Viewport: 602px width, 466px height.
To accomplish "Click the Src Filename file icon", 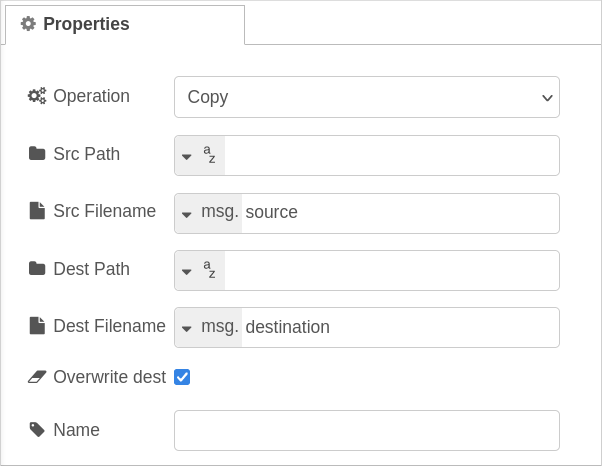I will click(37, 211).
